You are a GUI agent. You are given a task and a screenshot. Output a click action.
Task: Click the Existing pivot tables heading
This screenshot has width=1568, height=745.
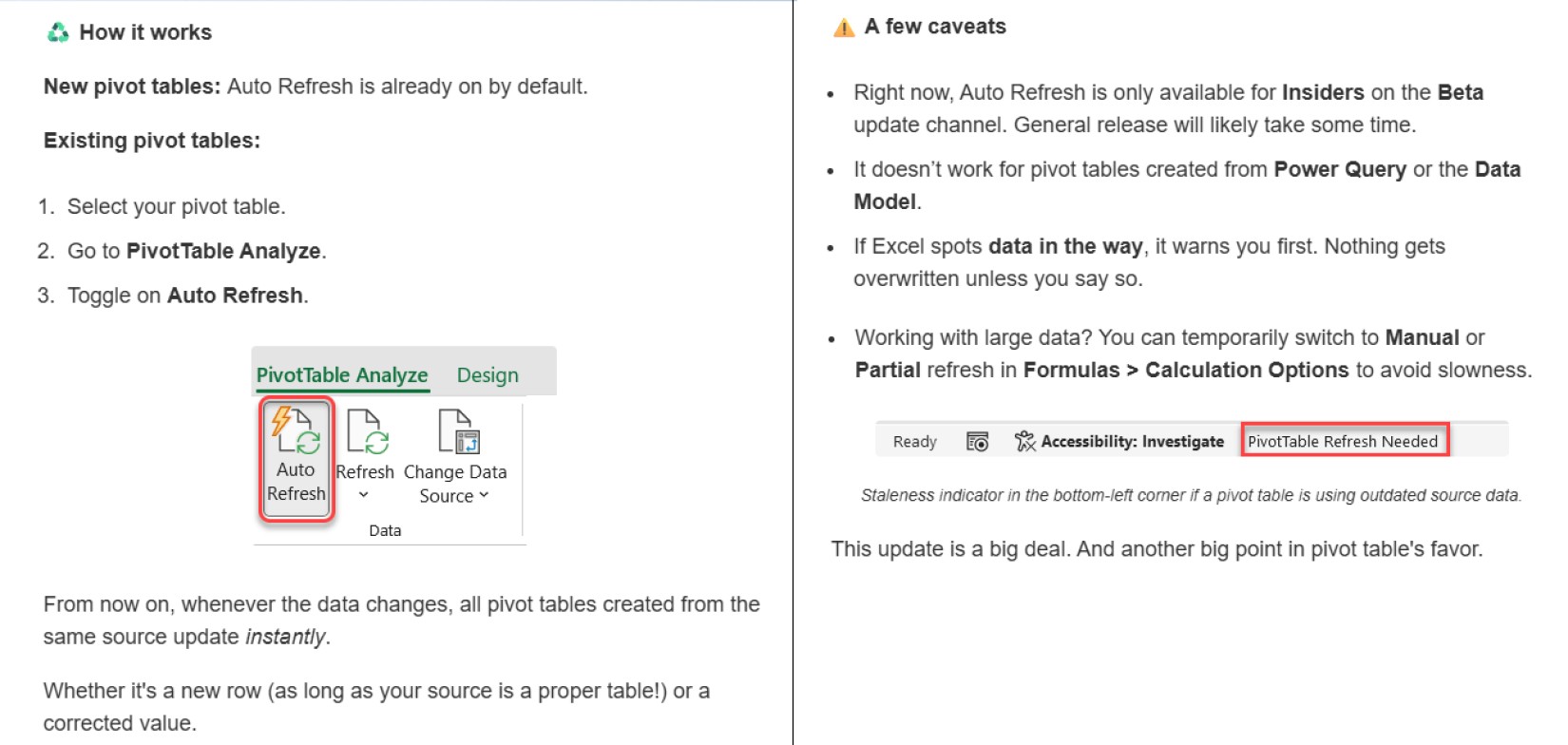(152, 141)
